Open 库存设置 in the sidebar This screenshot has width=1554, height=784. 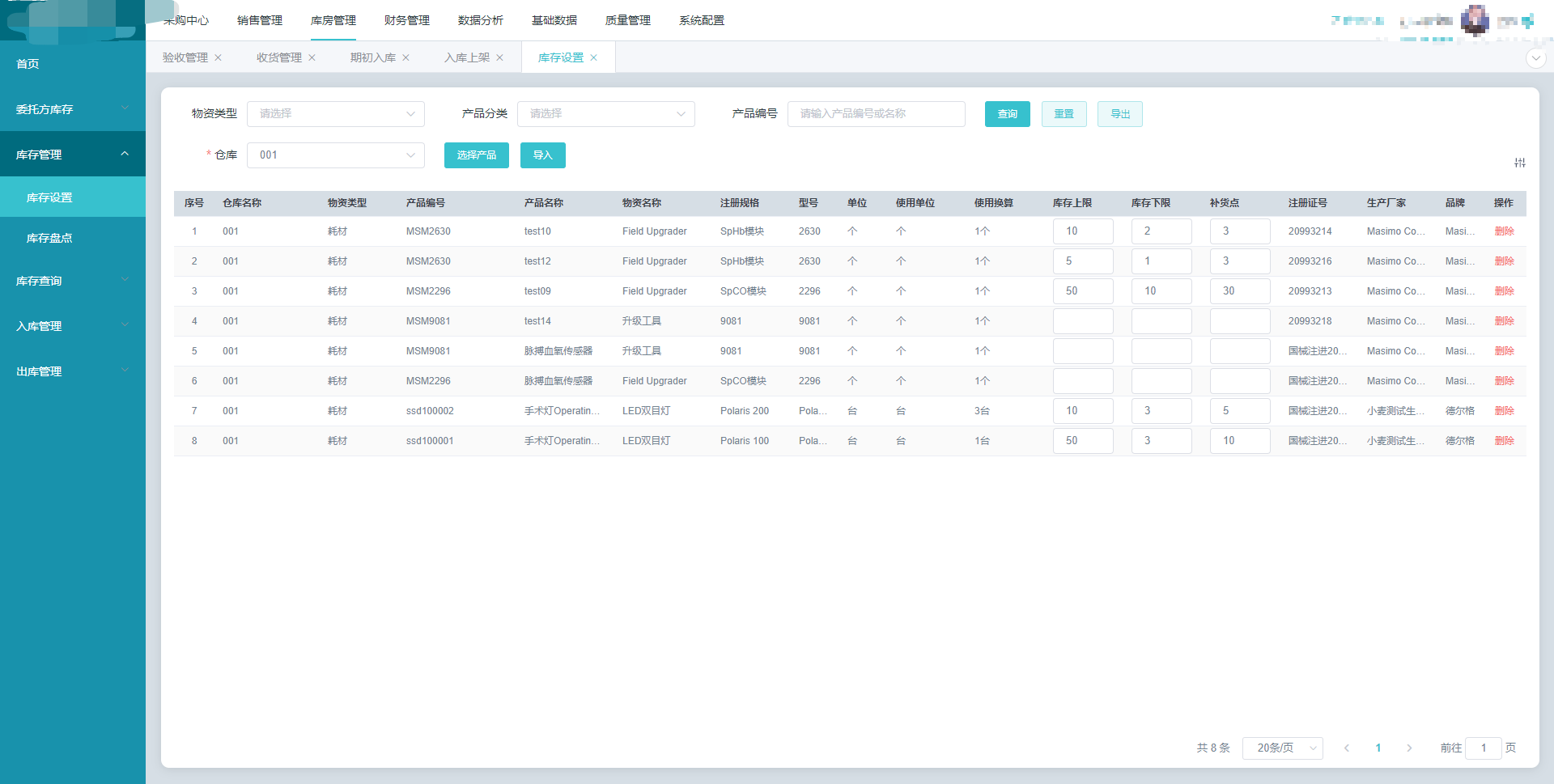[x=73, y=197]
